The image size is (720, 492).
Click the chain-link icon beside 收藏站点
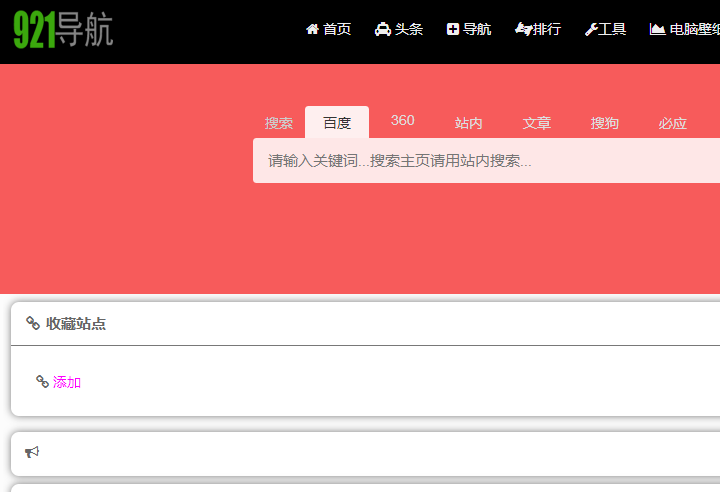[x=33, y=323]
